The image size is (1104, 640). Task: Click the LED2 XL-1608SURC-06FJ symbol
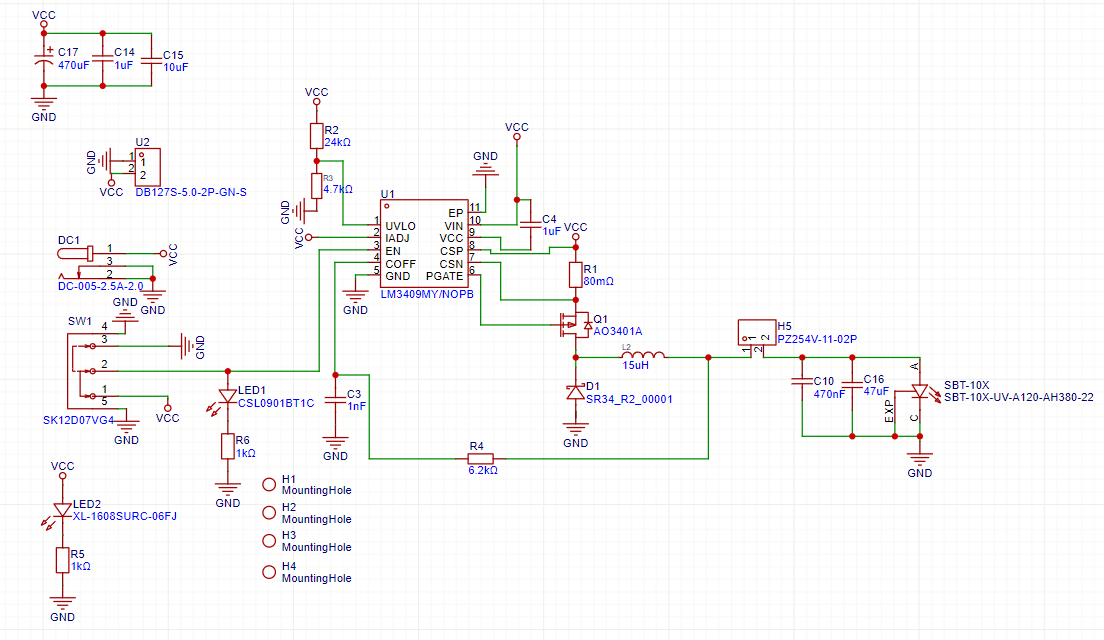pyautogui.click(x=62, y=511)
